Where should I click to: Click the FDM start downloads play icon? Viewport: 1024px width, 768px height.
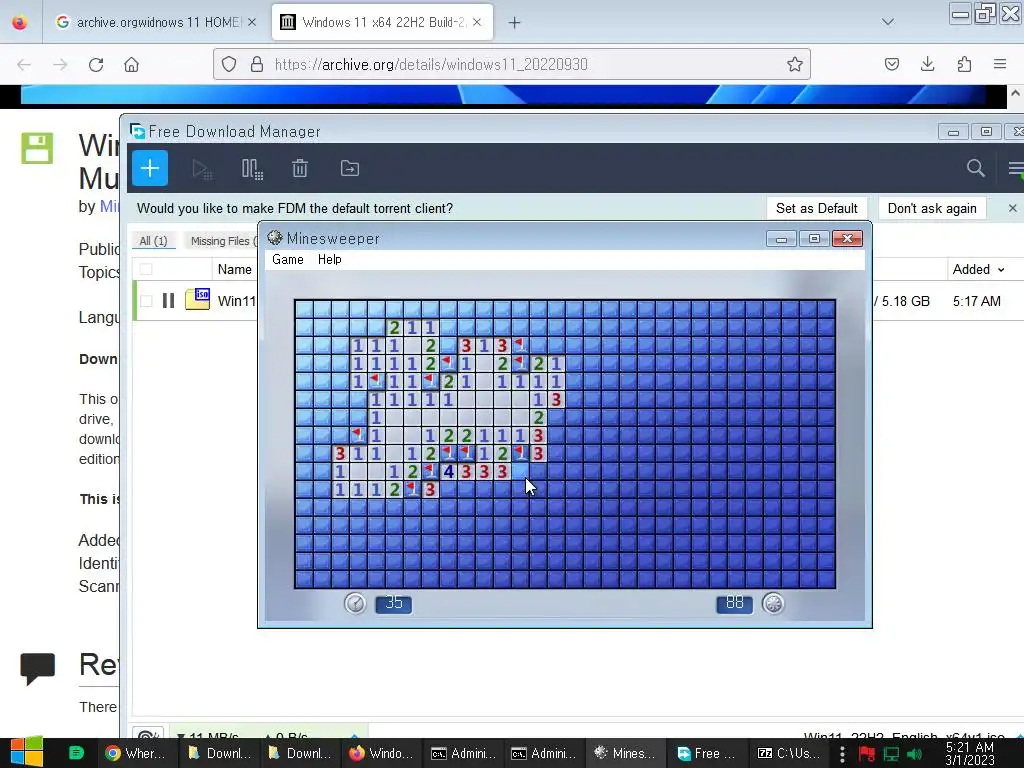(202, 169)
